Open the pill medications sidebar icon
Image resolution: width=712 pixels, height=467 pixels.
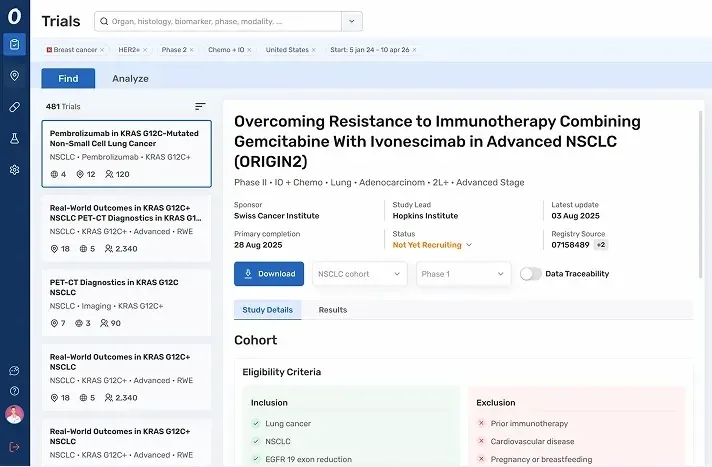[x=14, y=107]
